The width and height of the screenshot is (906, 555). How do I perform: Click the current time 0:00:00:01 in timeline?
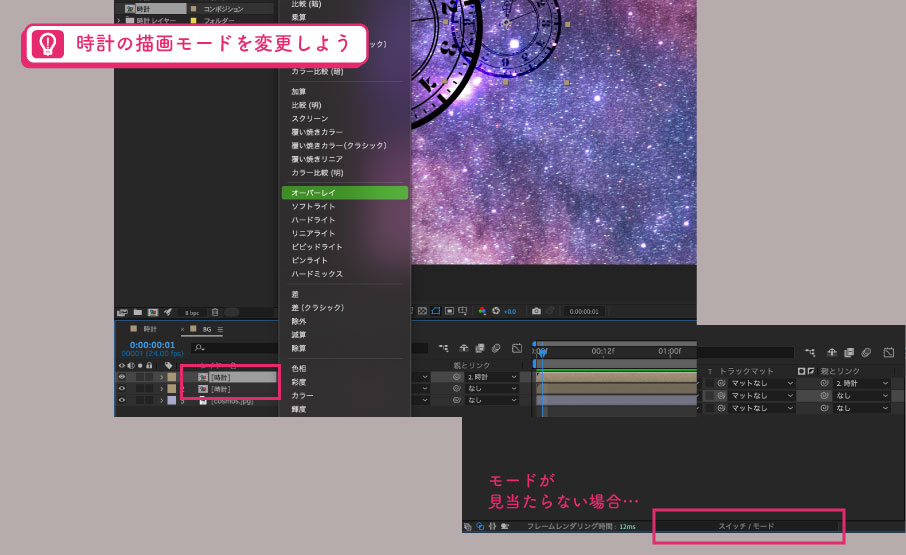click(152, 345)
